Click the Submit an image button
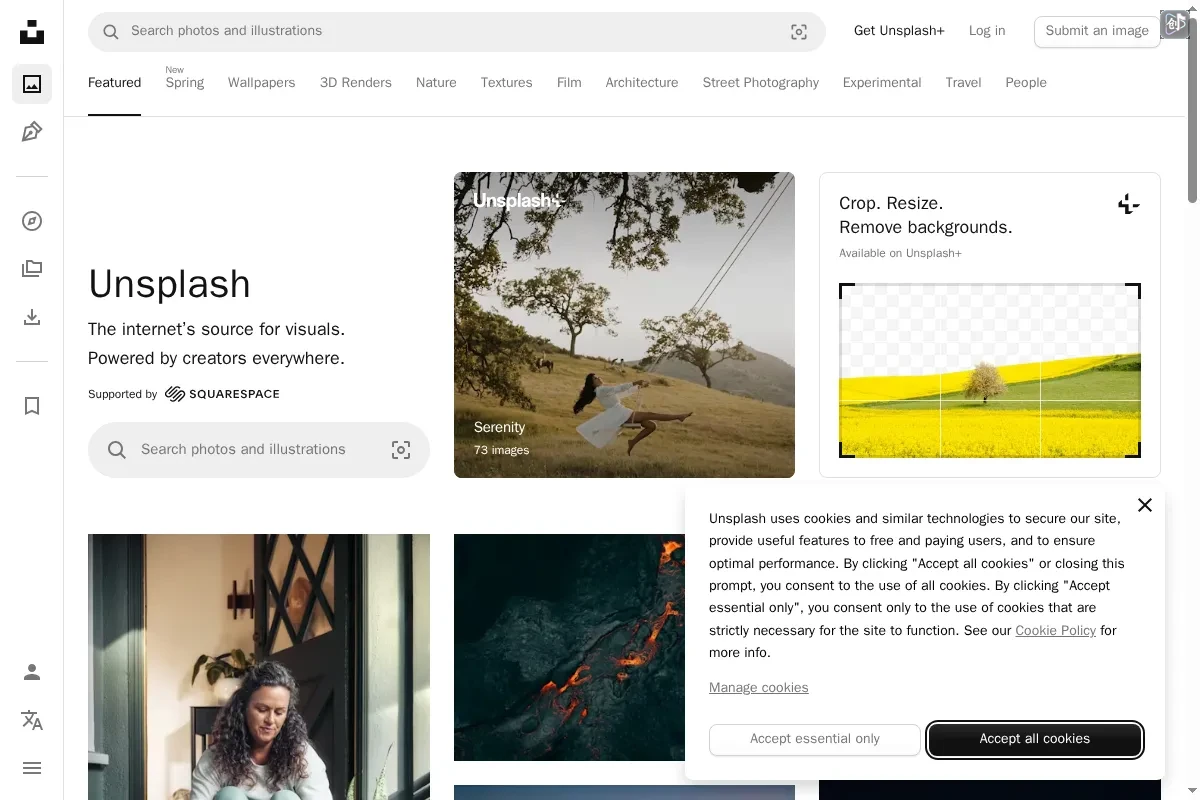 click(x=1096, y=31)
